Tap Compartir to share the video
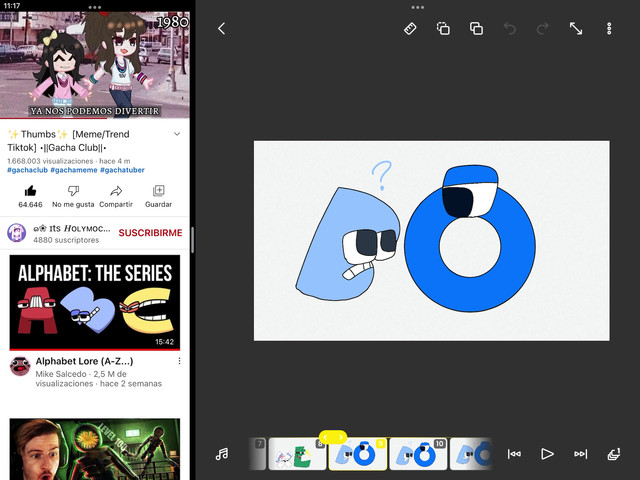This screenshot has width=640, height=480. [x=116, y=196]
